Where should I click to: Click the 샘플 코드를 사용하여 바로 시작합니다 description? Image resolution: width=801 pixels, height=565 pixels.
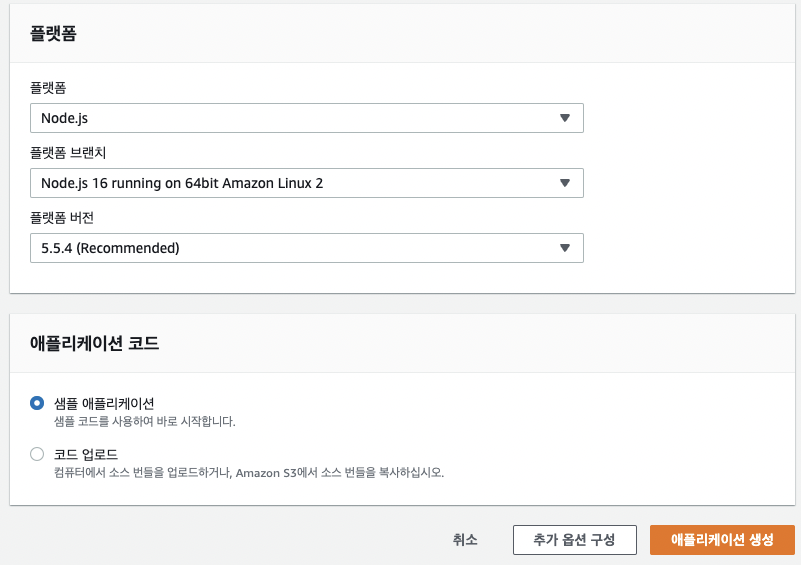pos(145,421)
